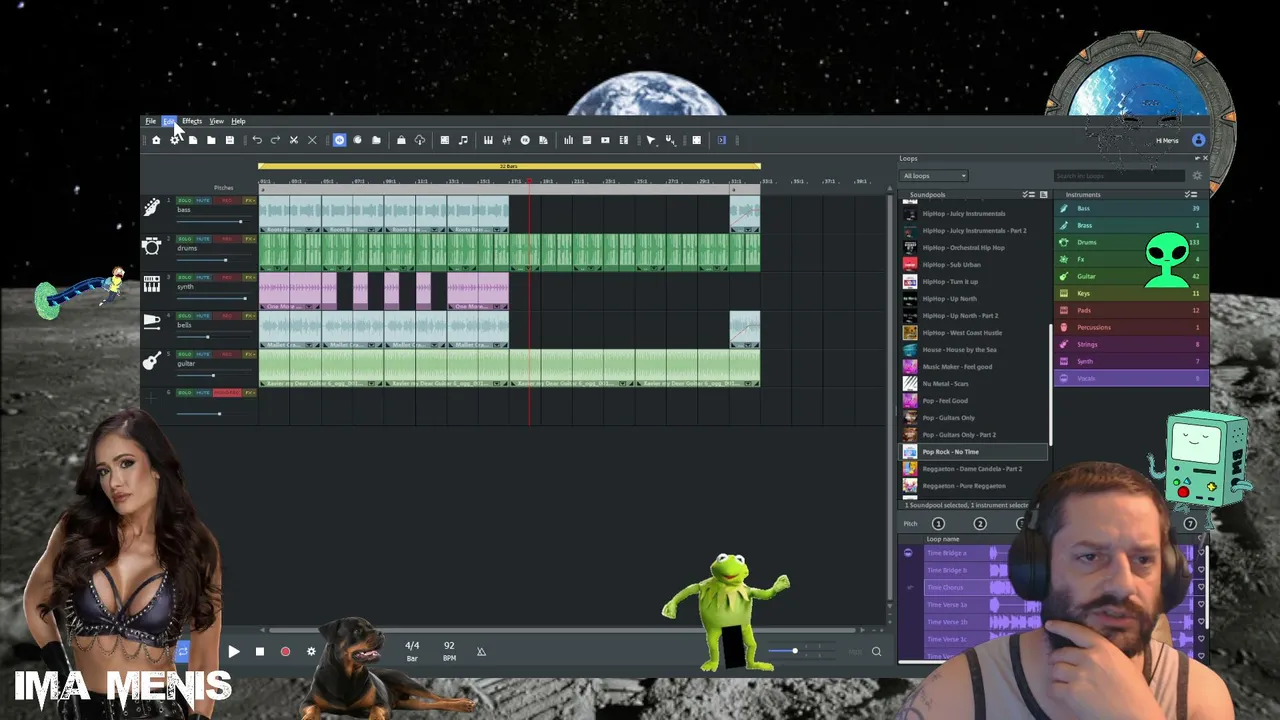Solo the synth track
This screenshot has width=1280, height=720.
pos(185,277)
